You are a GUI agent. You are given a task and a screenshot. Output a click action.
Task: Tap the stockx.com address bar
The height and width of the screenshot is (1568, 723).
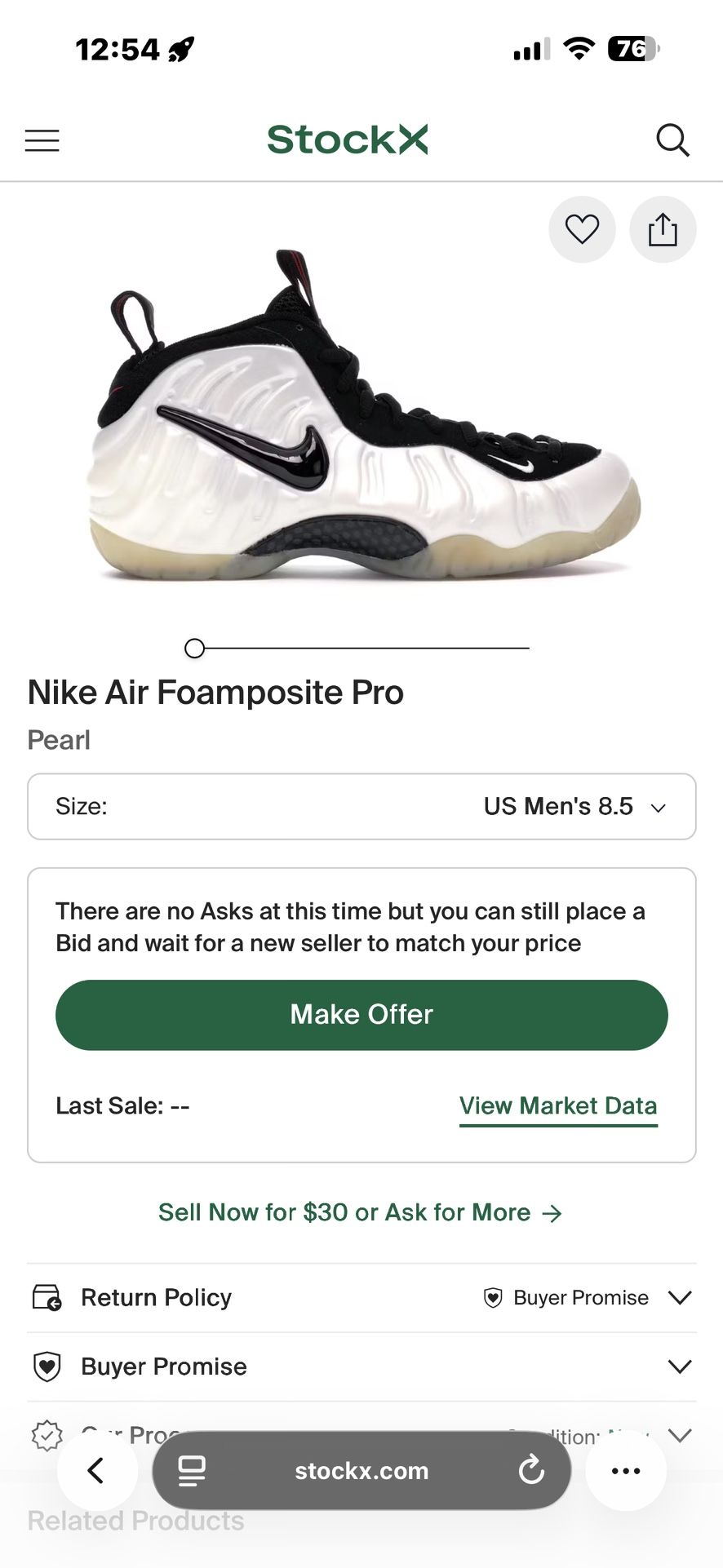tap(361, 1471)
